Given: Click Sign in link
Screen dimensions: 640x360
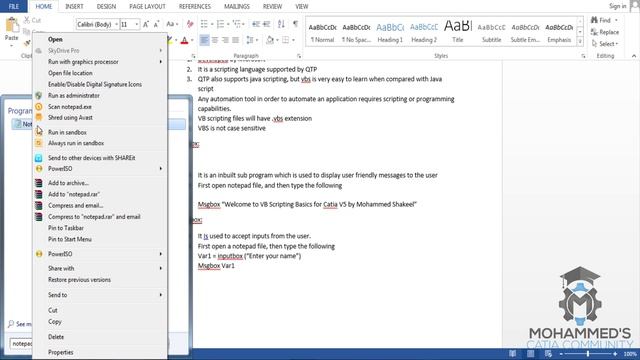Looking at the screenshot, I should point(618,6).
